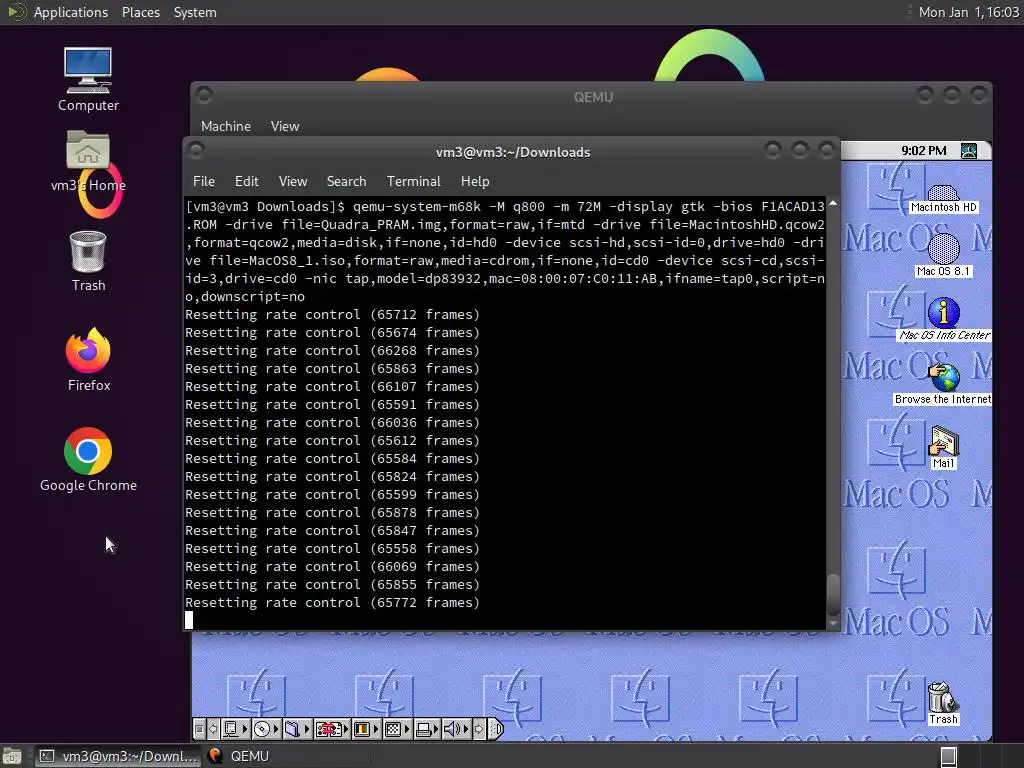Open the Applications menu in top panel

tap(71, 12)
